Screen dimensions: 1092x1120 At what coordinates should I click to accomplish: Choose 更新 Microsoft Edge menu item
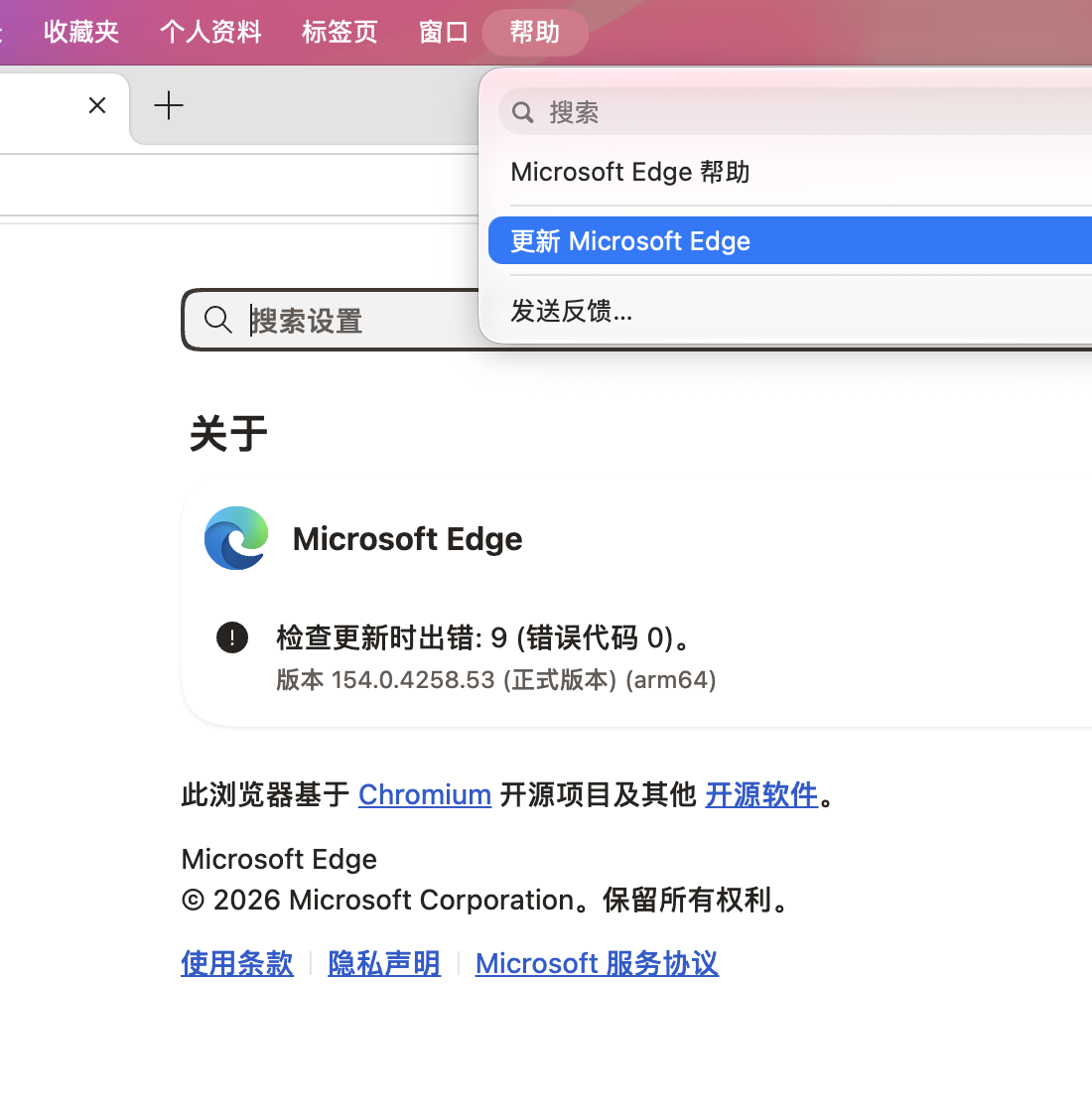[790, 240]
